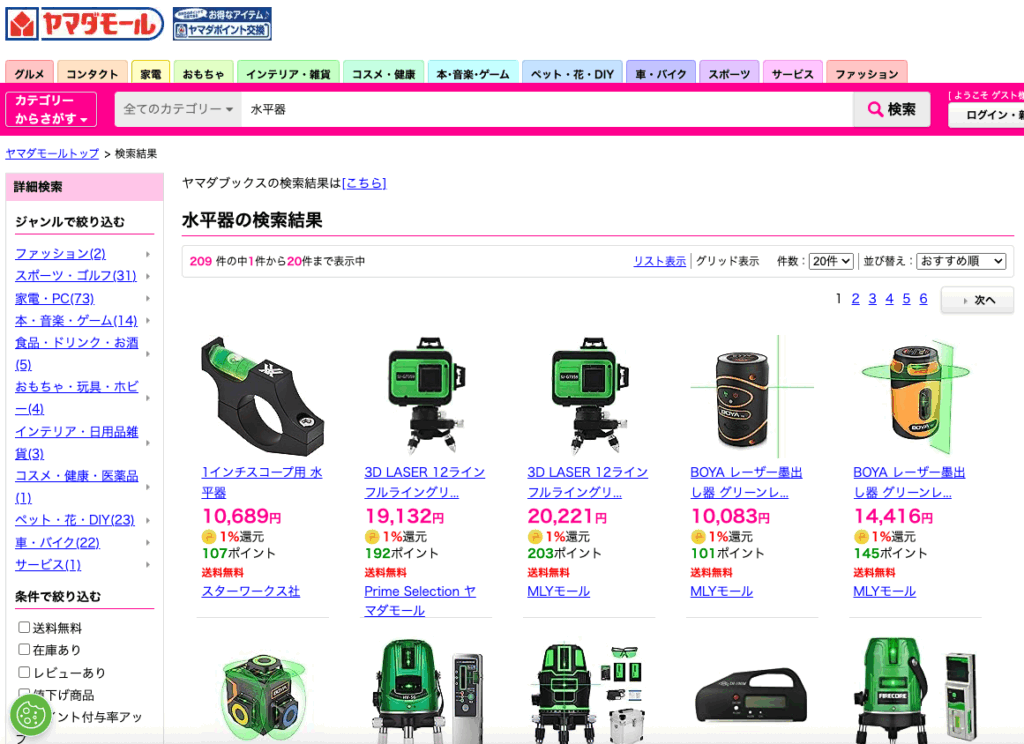Screen dimensions: 1024x744
Task: Filter by サービス(1) genre
Action: (x=48, y=564)
